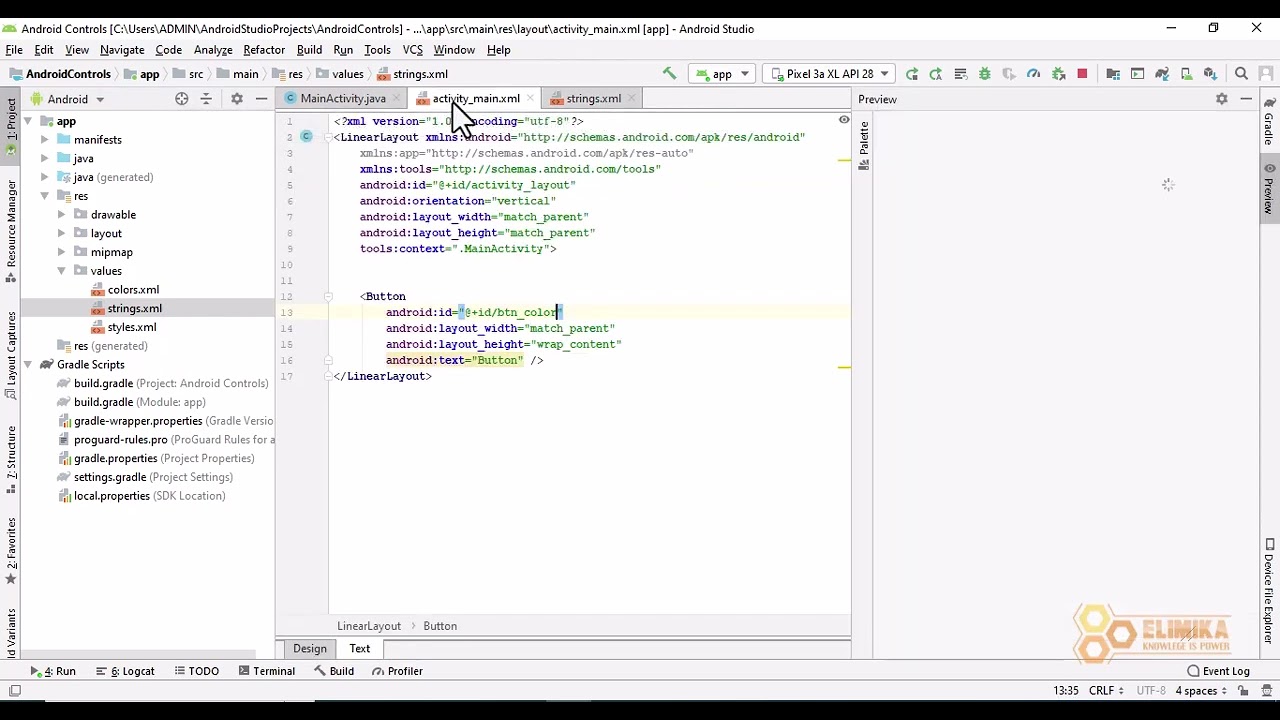Hide the Project panel with minimize icon
This screenshot has width=1280, height=720.
pyautogui.click(x=261, y=99)
